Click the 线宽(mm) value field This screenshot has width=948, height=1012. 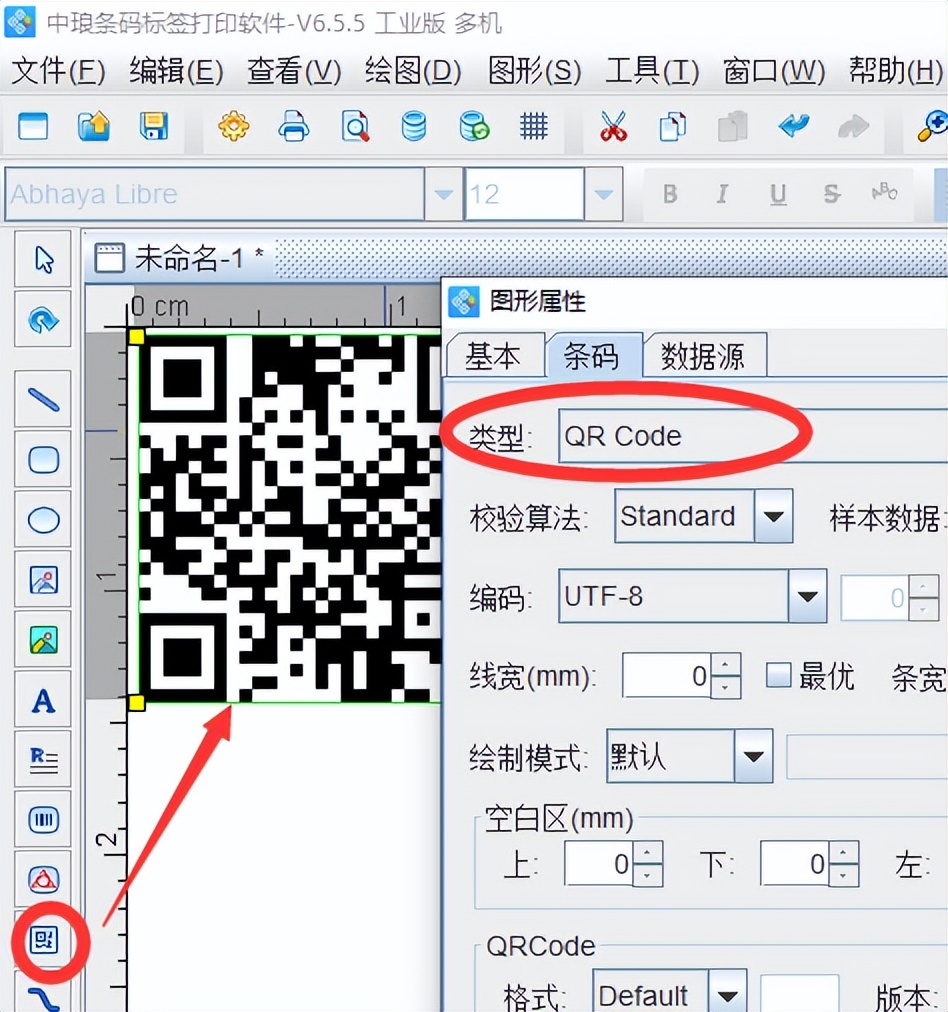(667, 676)
